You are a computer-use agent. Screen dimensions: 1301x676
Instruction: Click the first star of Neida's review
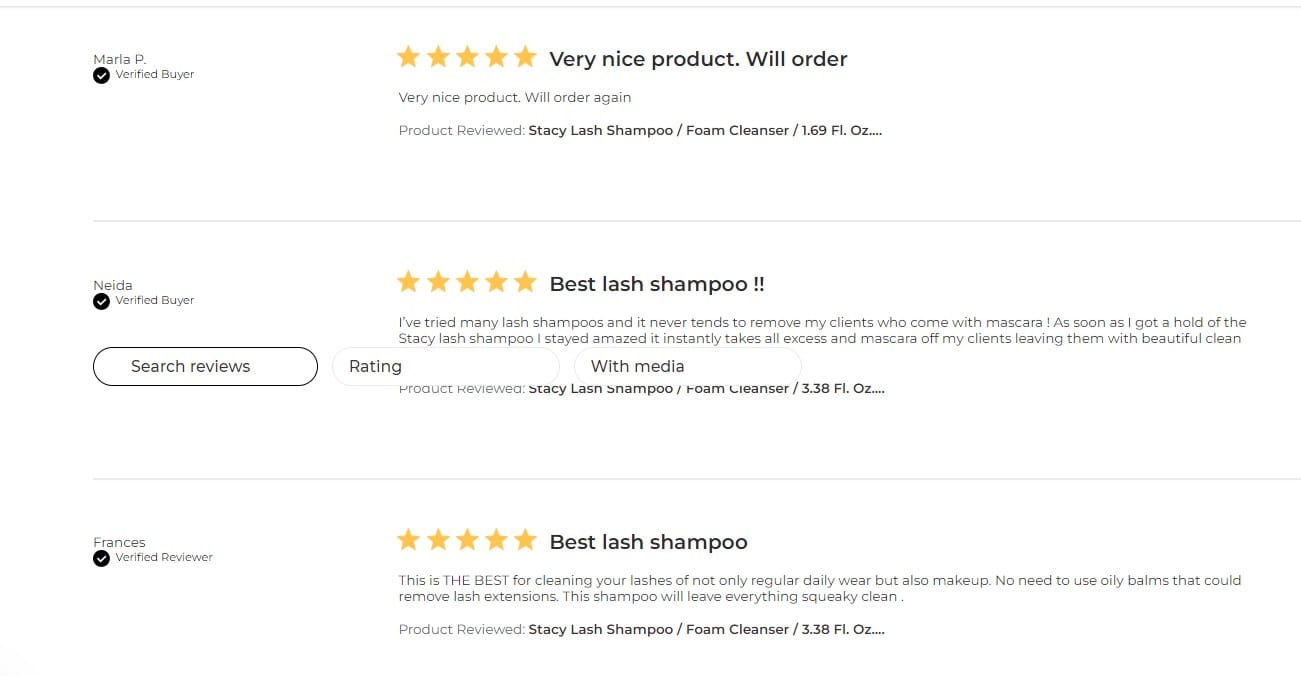coord(408,283)
